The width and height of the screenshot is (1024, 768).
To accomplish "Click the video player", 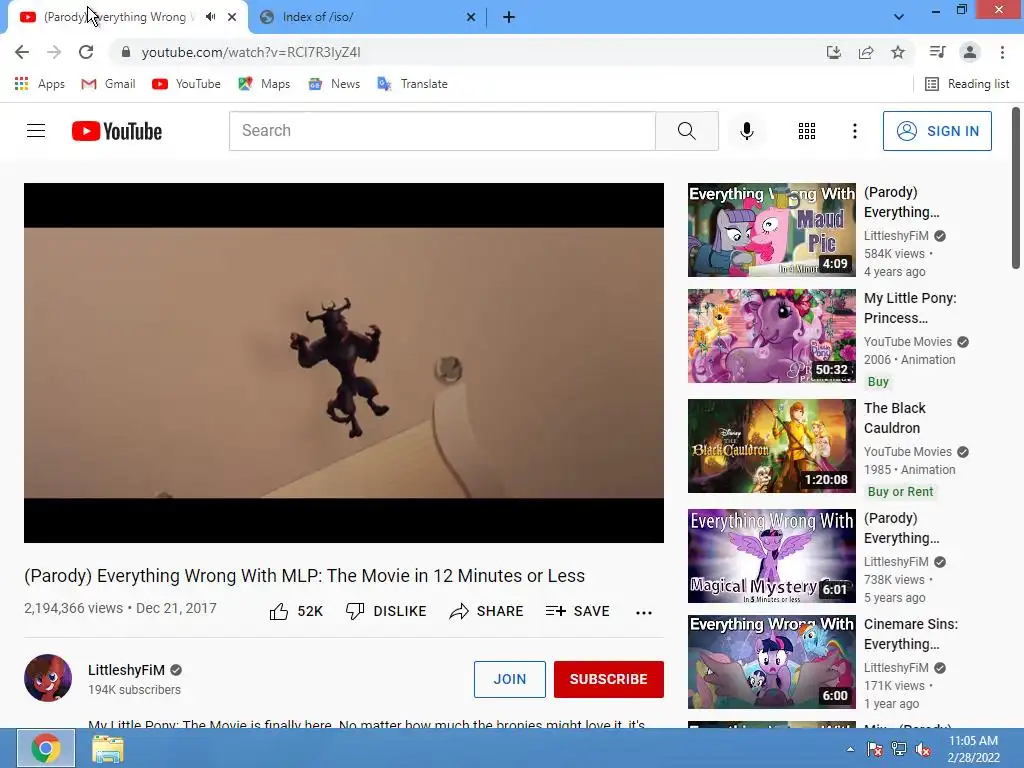I will tap(344, 362).
